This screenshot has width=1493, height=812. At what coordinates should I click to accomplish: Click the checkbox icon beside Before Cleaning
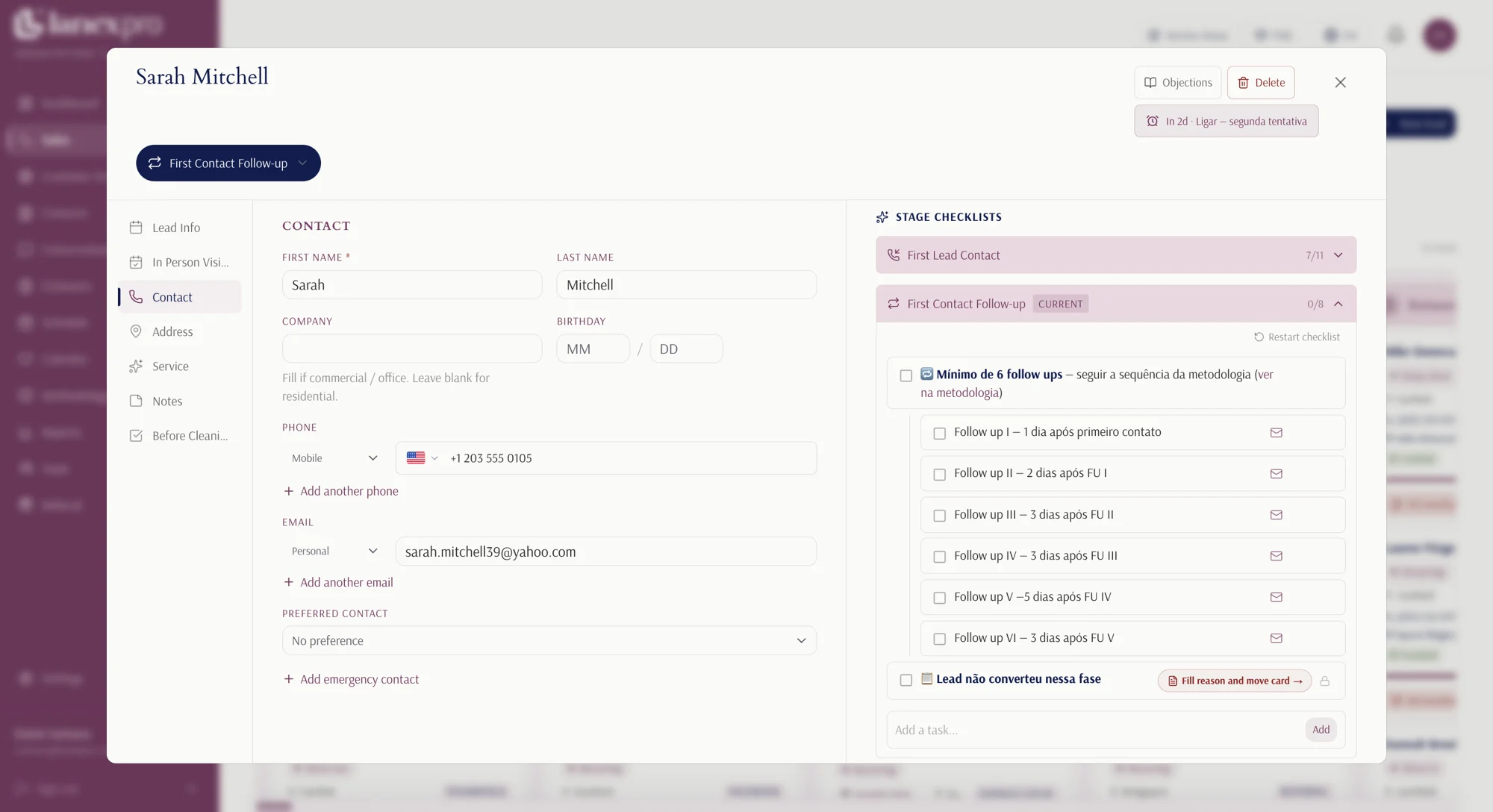(x=136, y=436)
